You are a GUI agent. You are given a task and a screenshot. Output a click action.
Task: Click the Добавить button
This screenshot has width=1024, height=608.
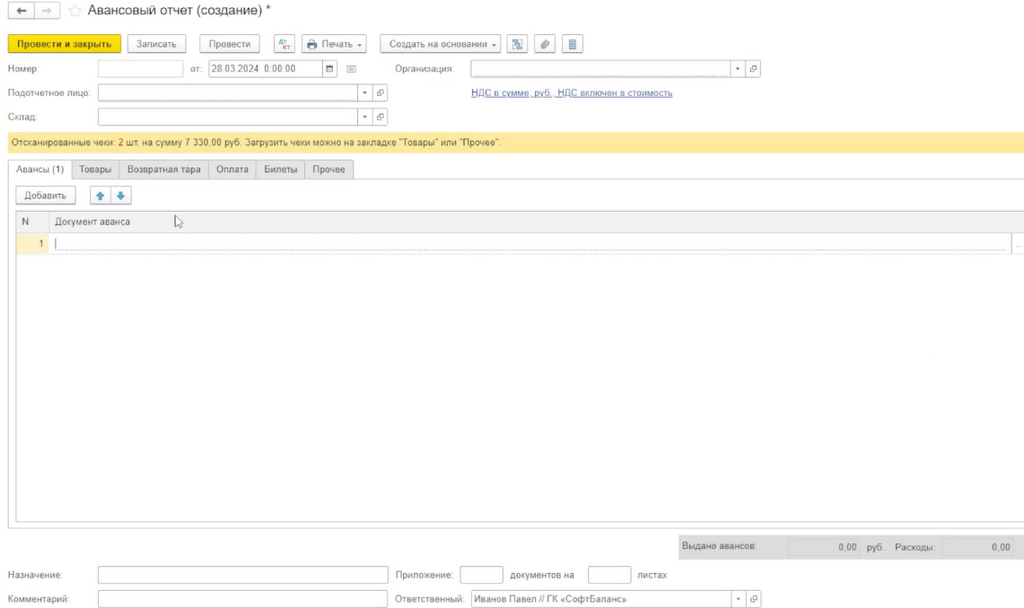coord(45,196)
